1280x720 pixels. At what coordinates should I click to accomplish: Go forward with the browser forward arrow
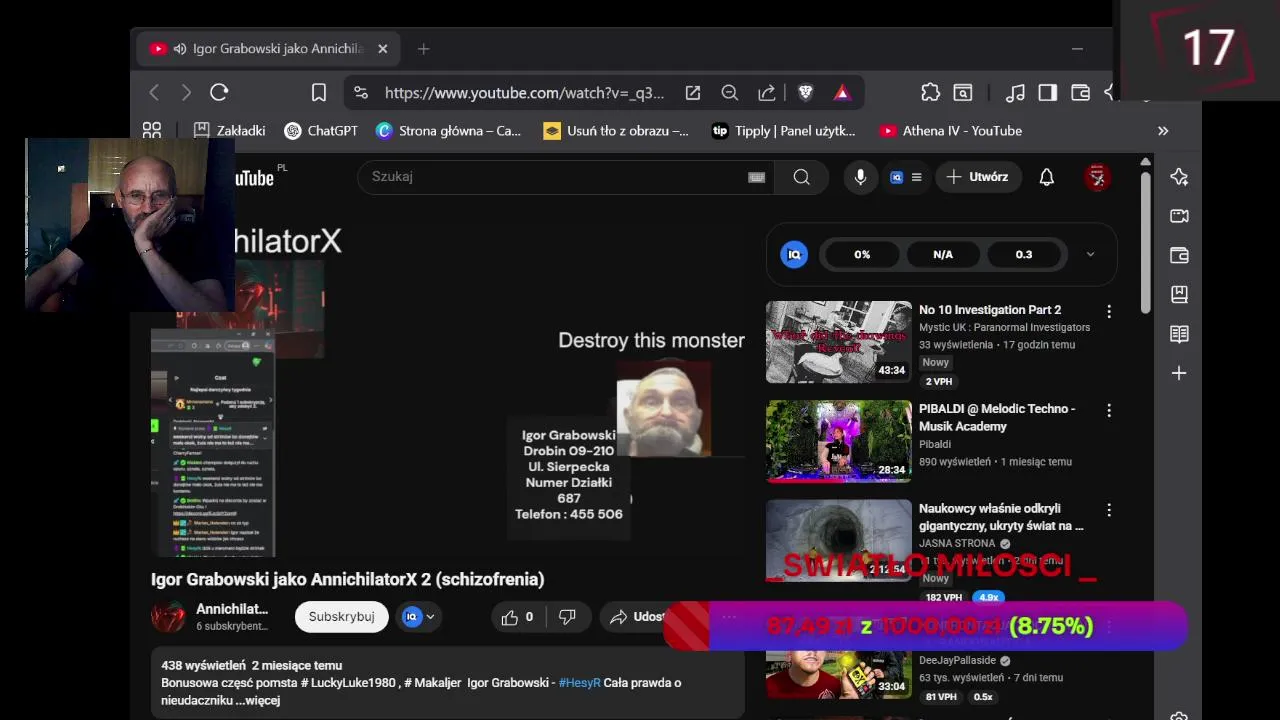click(186, 93)
